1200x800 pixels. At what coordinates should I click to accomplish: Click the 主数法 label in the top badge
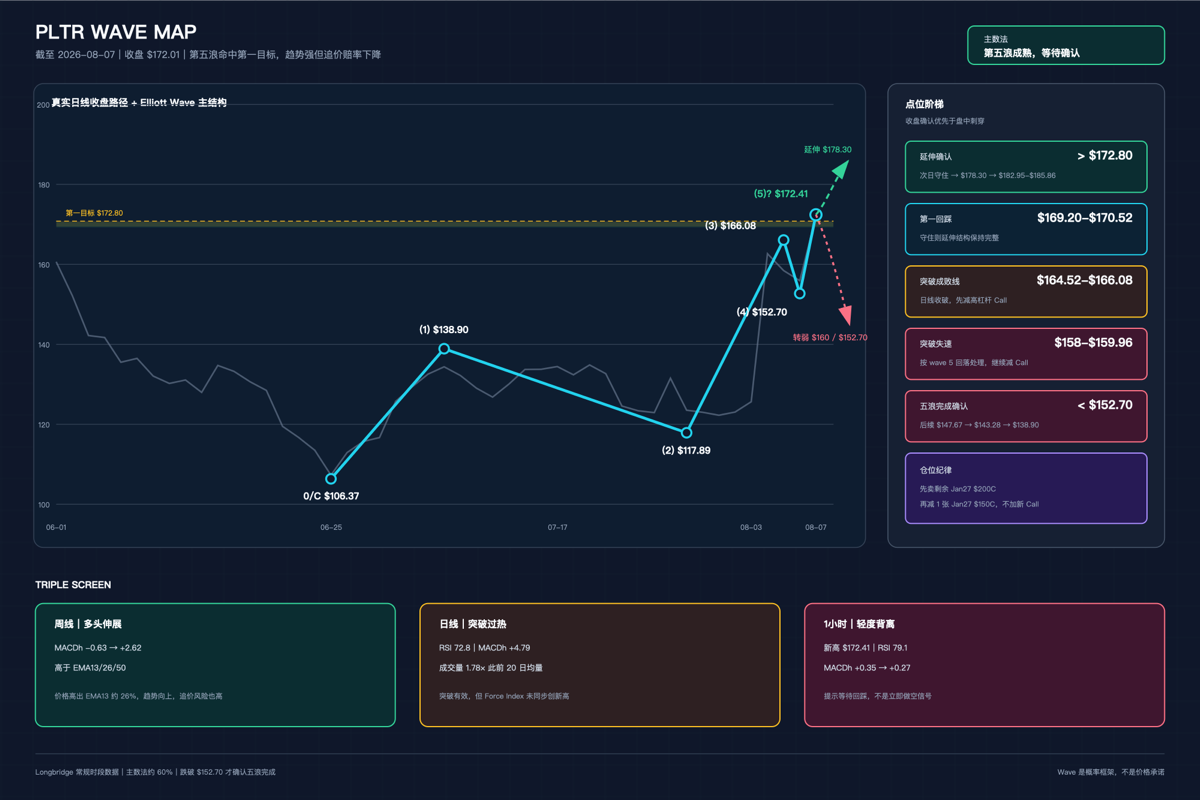(996, 39)
